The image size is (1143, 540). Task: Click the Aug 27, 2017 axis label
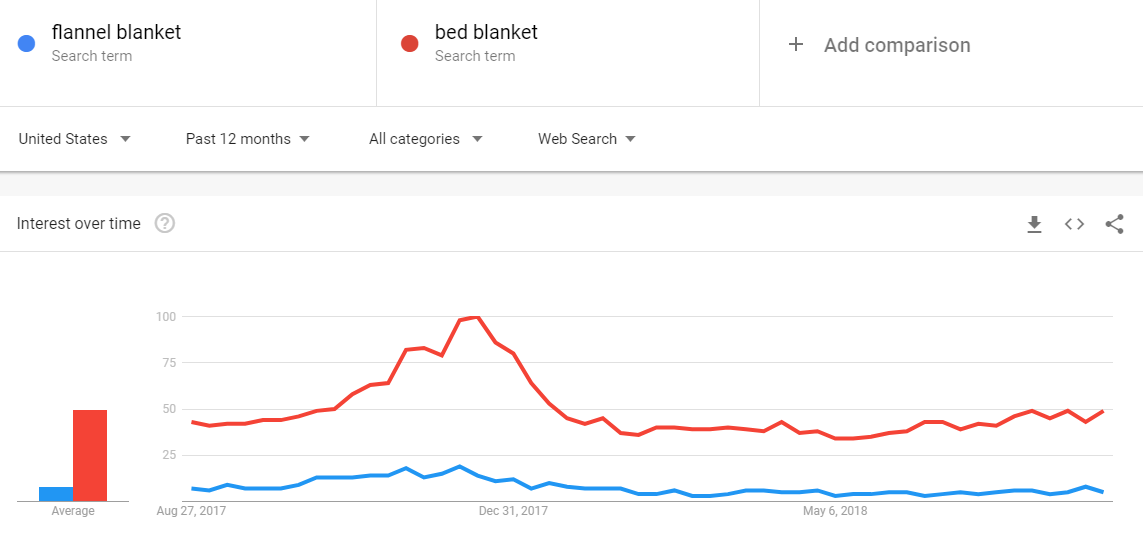click(192, 511)
